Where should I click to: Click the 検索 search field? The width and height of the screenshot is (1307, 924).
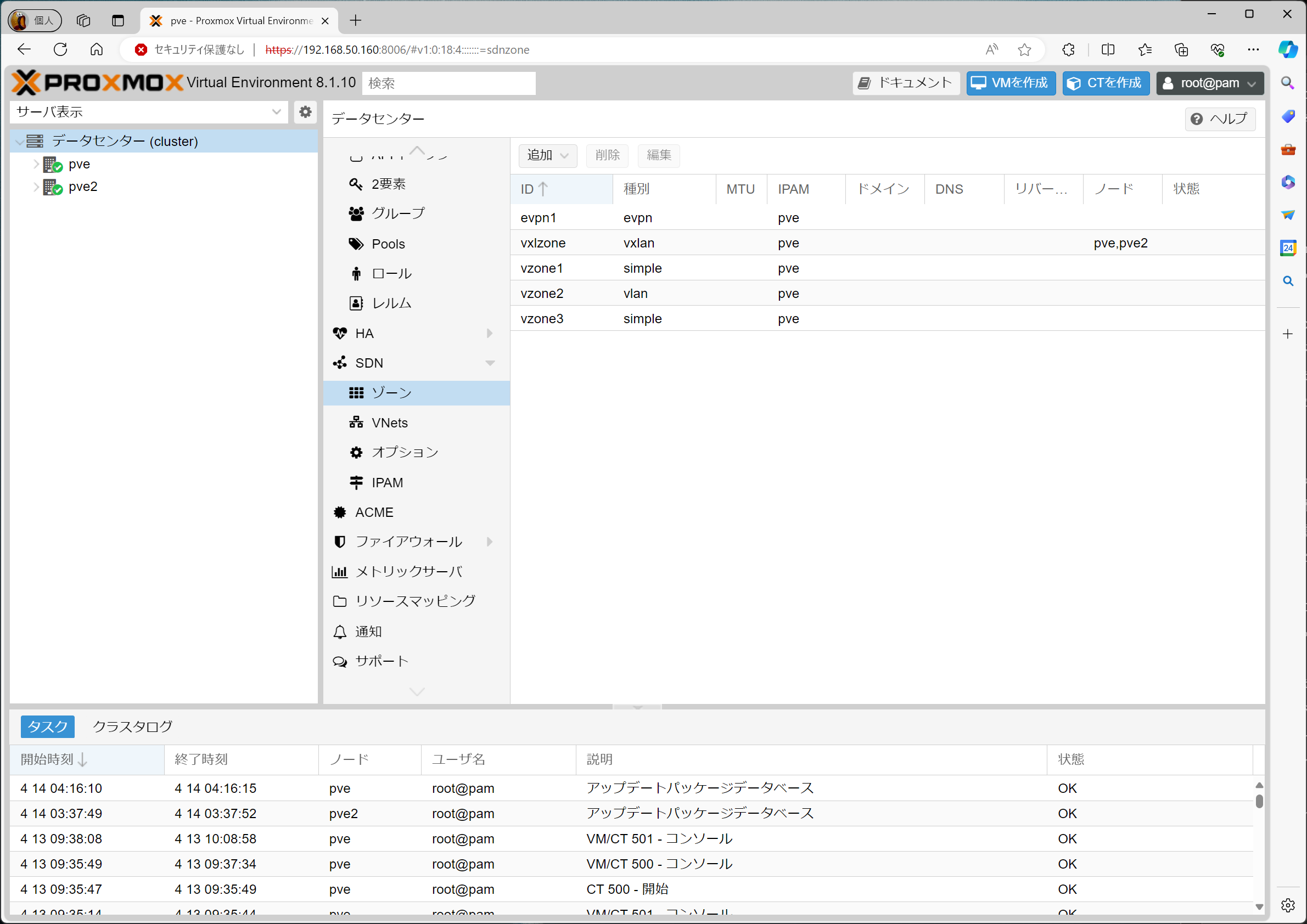tap(448, 83)
